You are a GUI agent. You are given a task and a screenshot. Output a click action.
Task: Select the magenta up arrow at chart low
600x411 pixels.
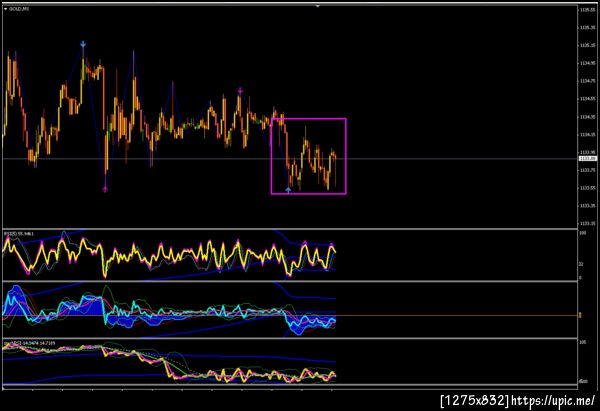(105, 189)
